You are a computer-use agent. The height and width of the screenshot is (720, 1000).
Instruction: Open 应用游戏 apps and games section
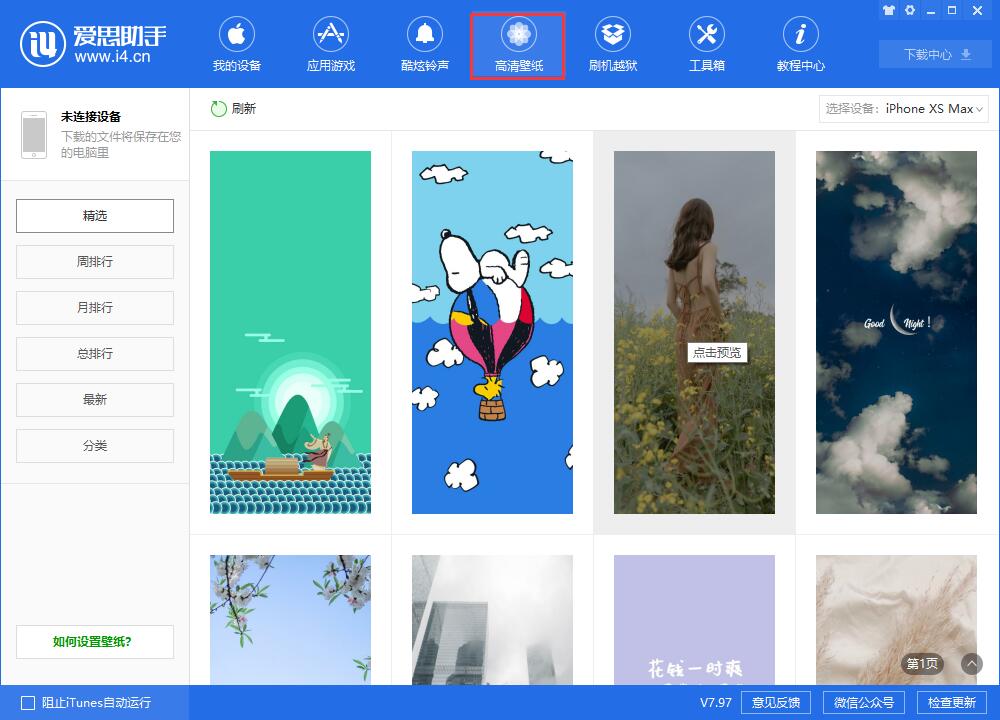click(330, 36)
